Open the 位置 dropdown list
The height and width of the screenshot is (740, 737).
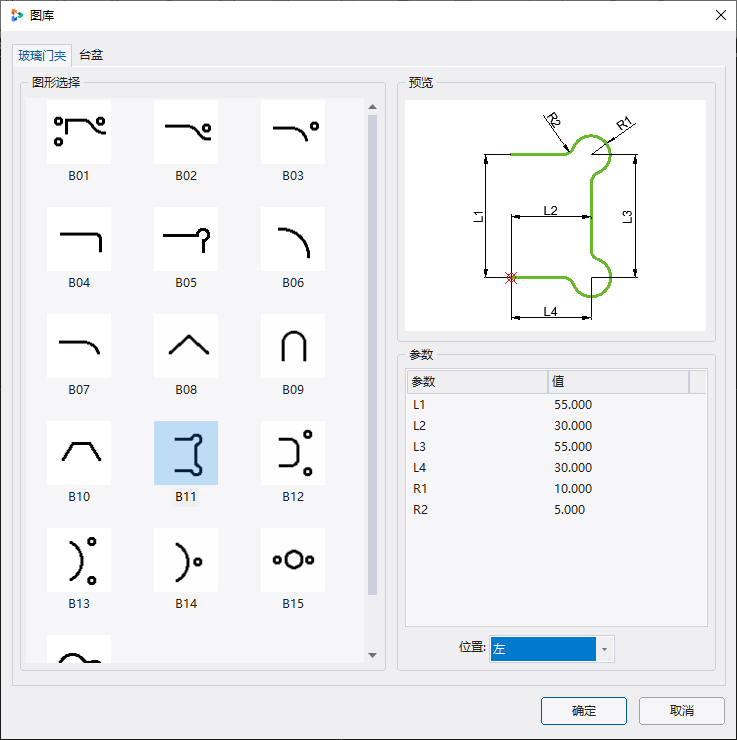[604, 649]
